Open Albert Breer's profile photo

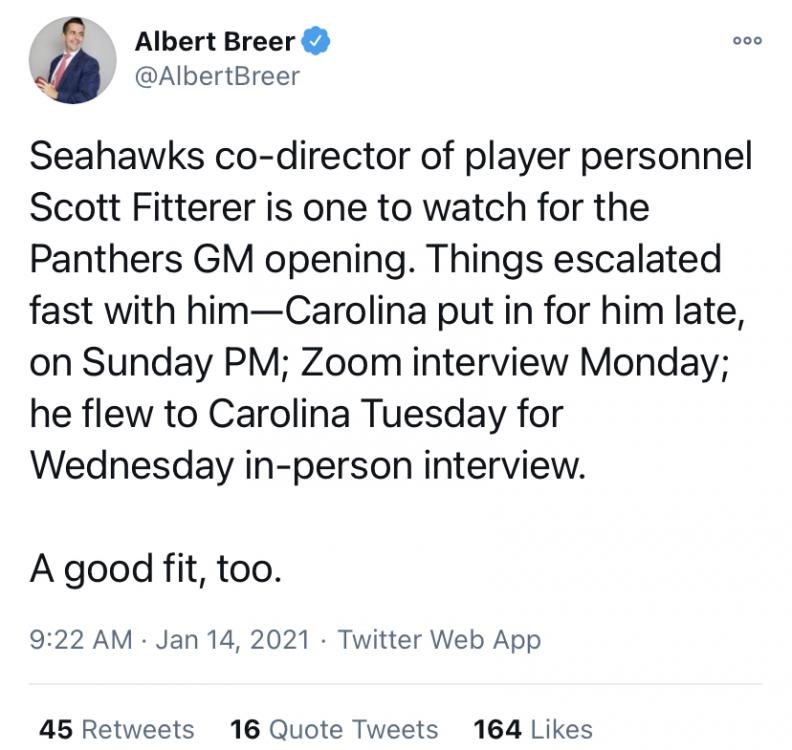[x=72, y=61]
